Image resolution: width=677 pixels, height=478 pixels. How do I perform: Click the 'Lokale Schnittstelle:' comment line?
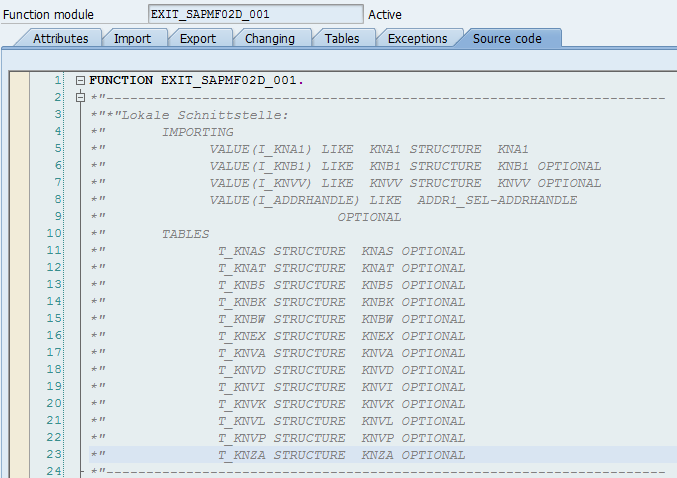click(189, 115)
